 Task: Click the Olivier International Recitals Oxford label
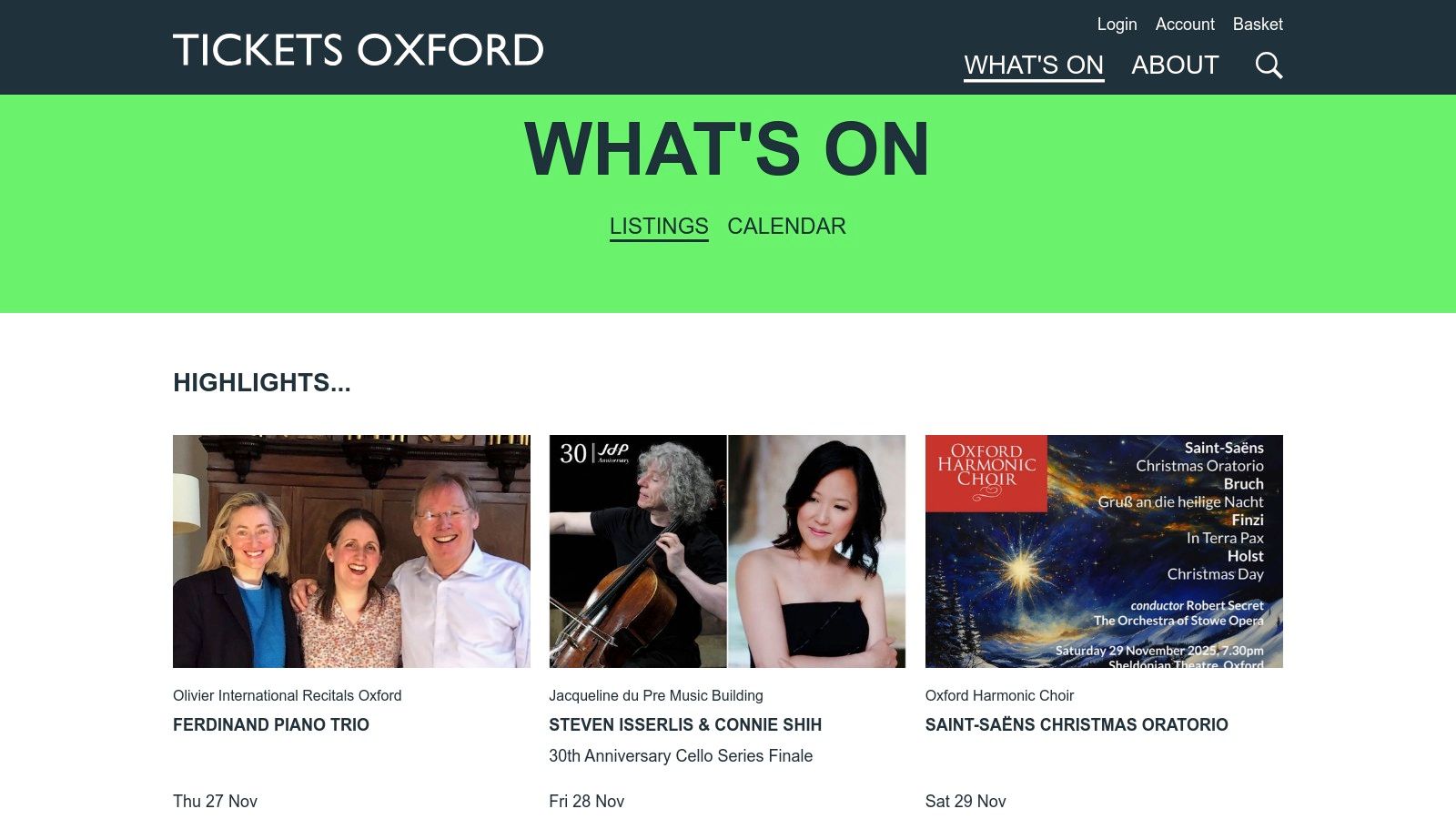click(x=287, y=695)
